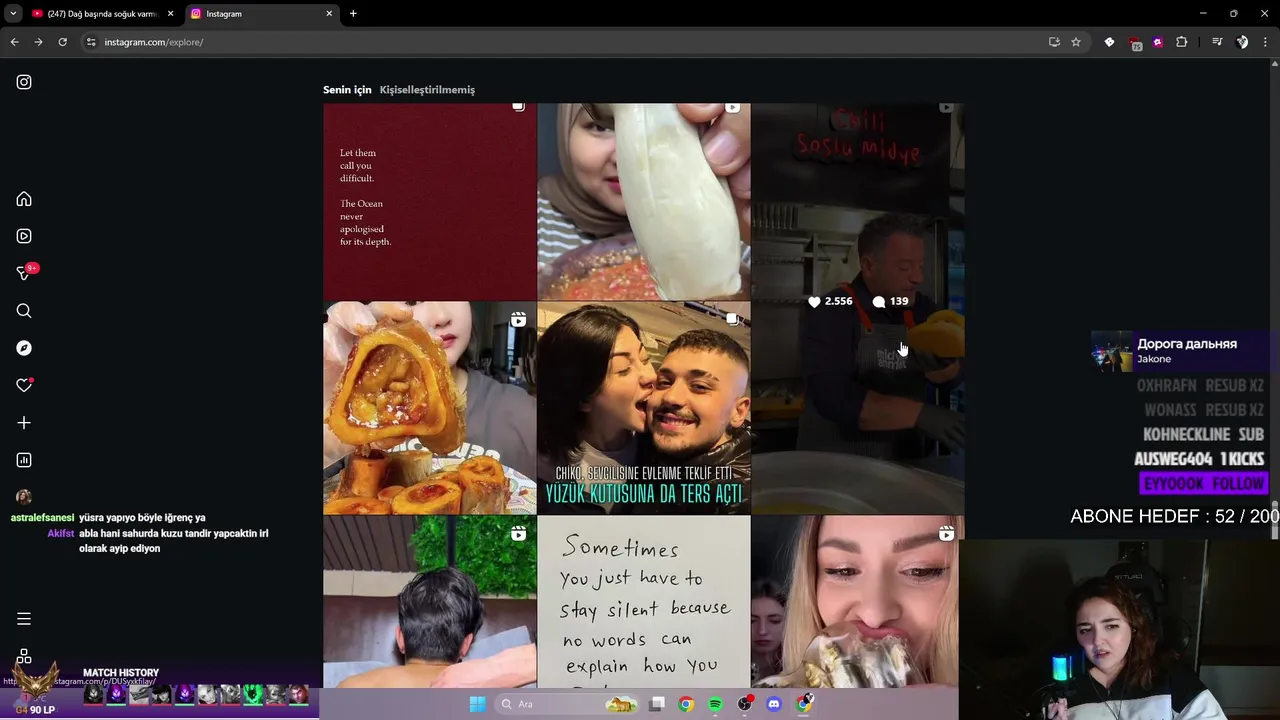The image size is (1280, 720).
Task: Open Instagram search from the sidebar
Action: pos(24,311)
